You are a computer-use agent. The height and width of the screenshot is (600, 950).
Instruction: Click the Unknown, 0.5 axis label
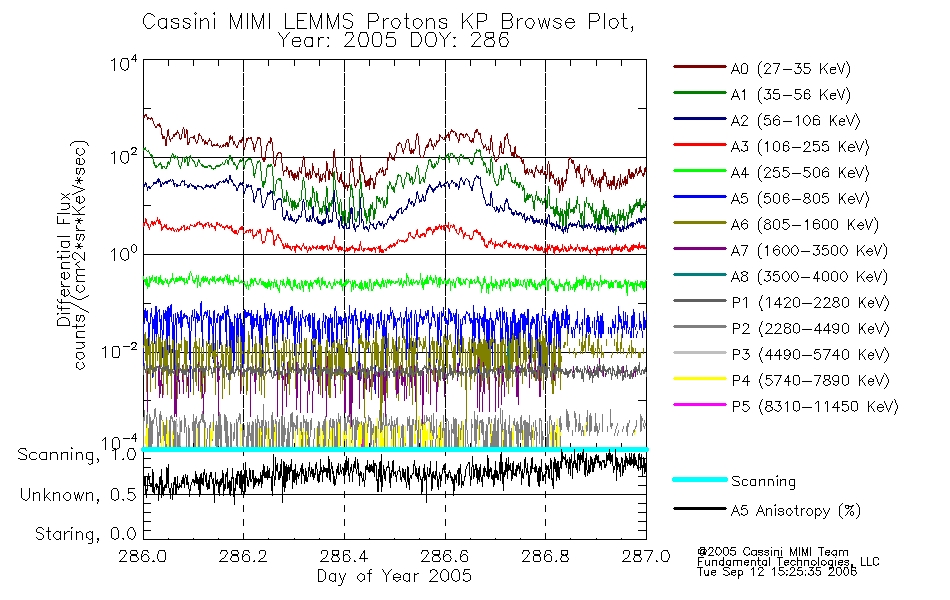pos(78,495)
